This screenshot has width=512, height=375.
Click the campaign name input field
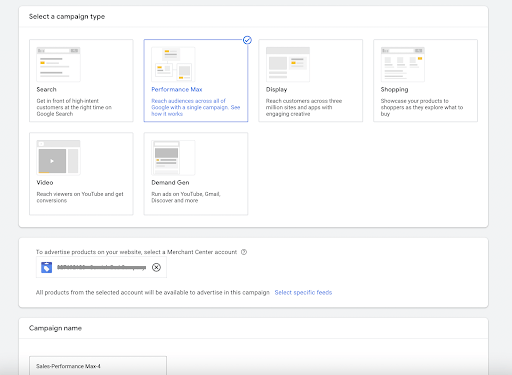(x=98, y=366)
